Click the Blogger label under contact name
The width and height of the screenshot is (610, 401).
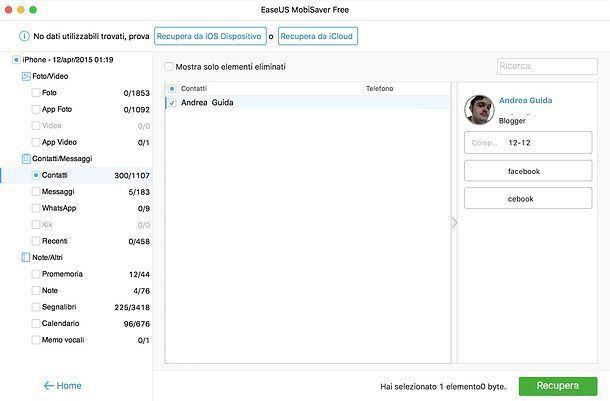pyautogui.click(x=512, y=121)
